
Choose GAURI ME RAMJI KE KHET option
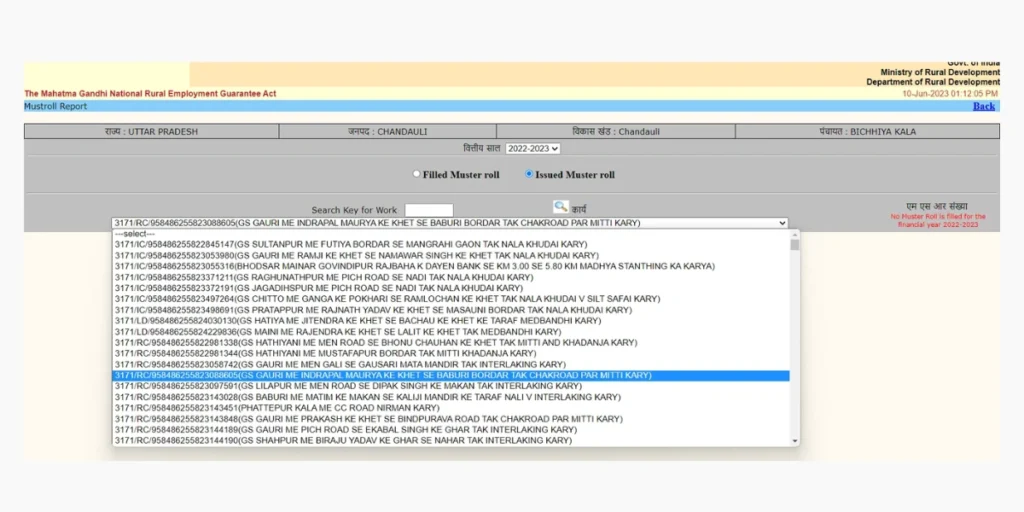point(451,255)
